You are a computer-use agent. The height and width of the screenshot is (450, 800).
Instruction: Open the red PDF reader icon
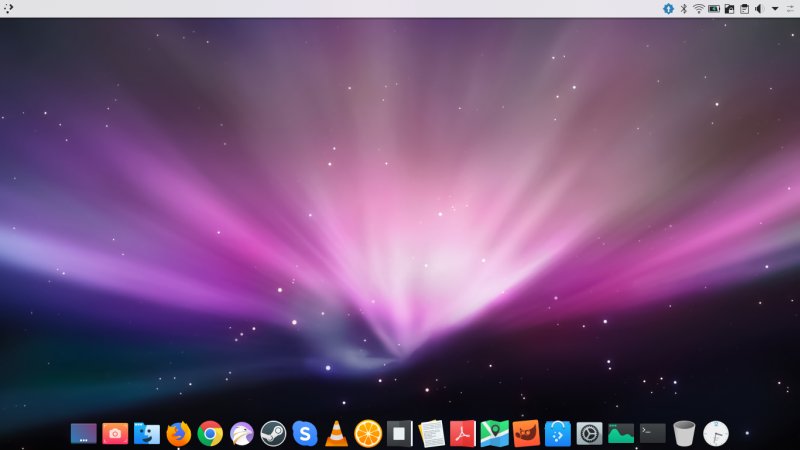tap(462, 433)
